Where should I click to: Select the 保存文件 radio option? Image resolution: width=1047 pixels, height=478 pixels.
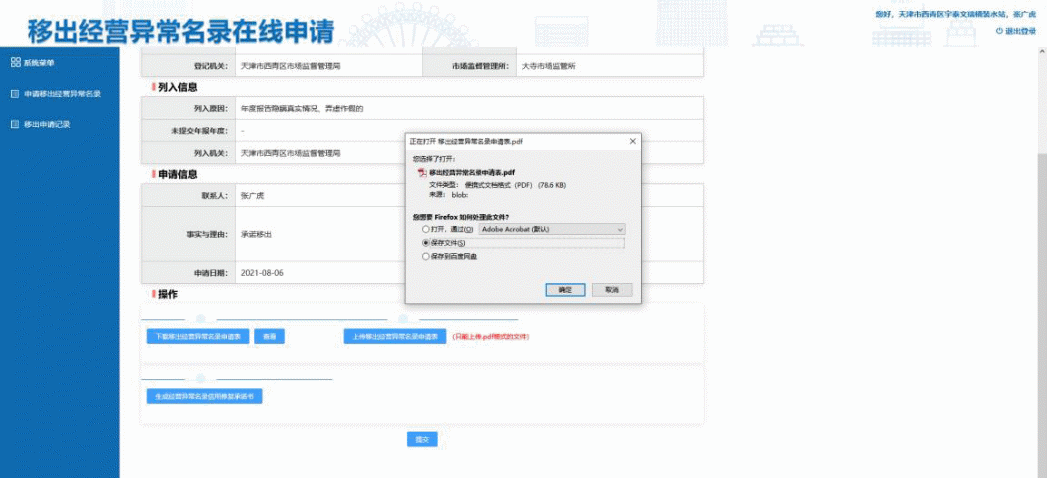coord(426,242)
